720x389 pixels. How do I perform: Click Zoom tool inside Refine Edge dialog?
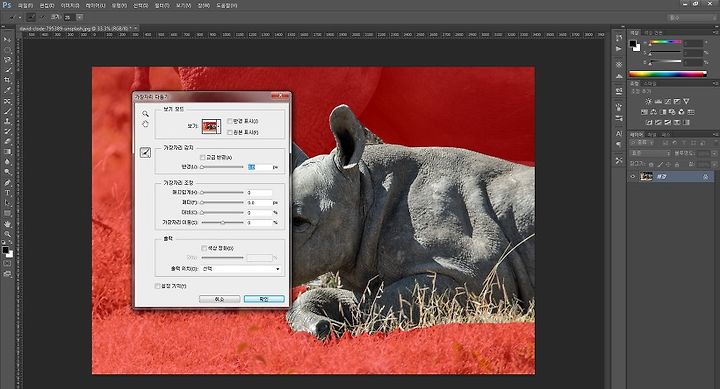click(x=145, y=113)
